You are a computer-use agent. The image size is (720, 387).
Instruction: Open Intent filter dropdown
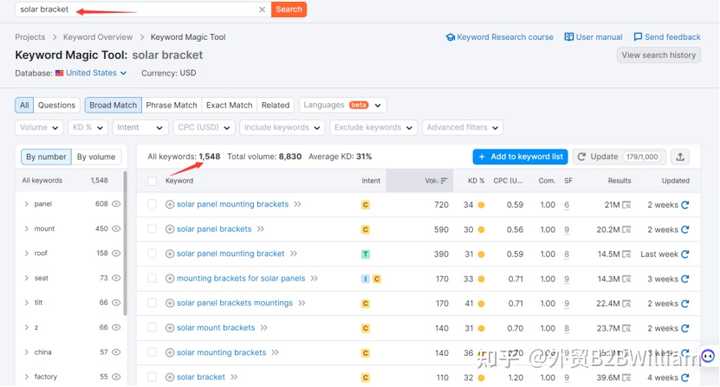(140, 128)
